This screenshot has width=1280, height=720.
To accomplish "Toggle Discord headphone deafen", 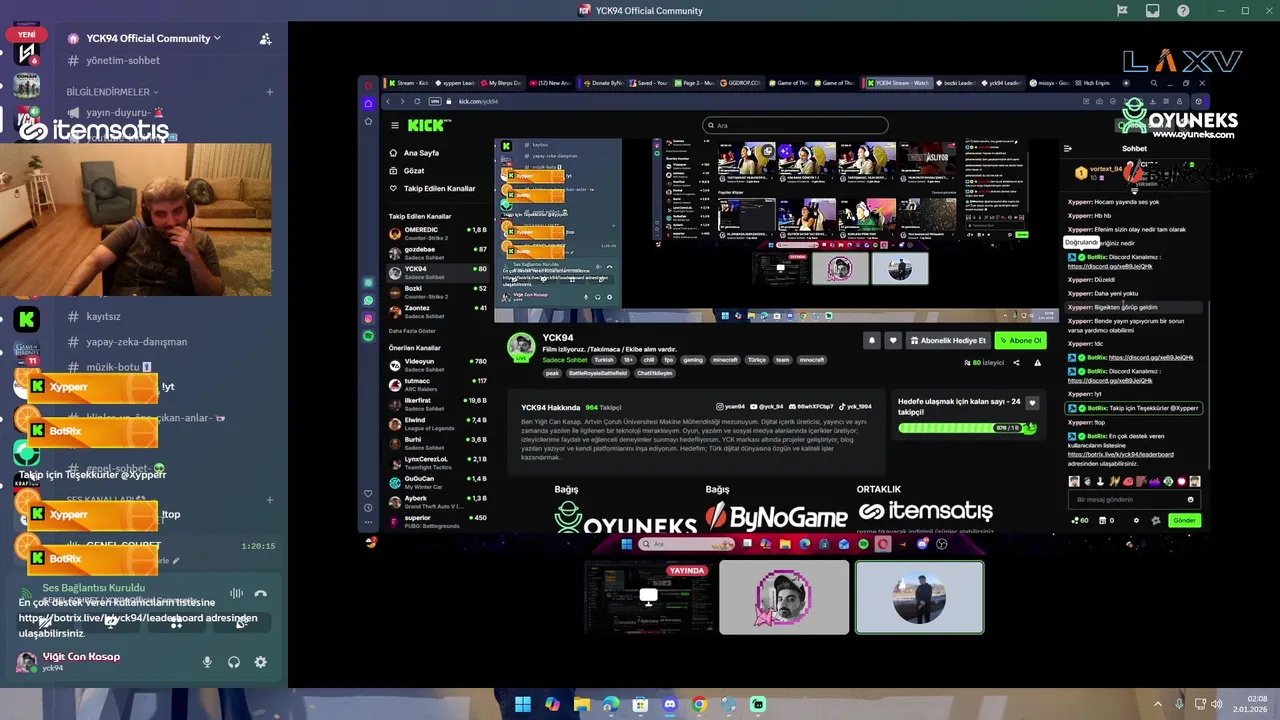I will [x=234, y=662].
